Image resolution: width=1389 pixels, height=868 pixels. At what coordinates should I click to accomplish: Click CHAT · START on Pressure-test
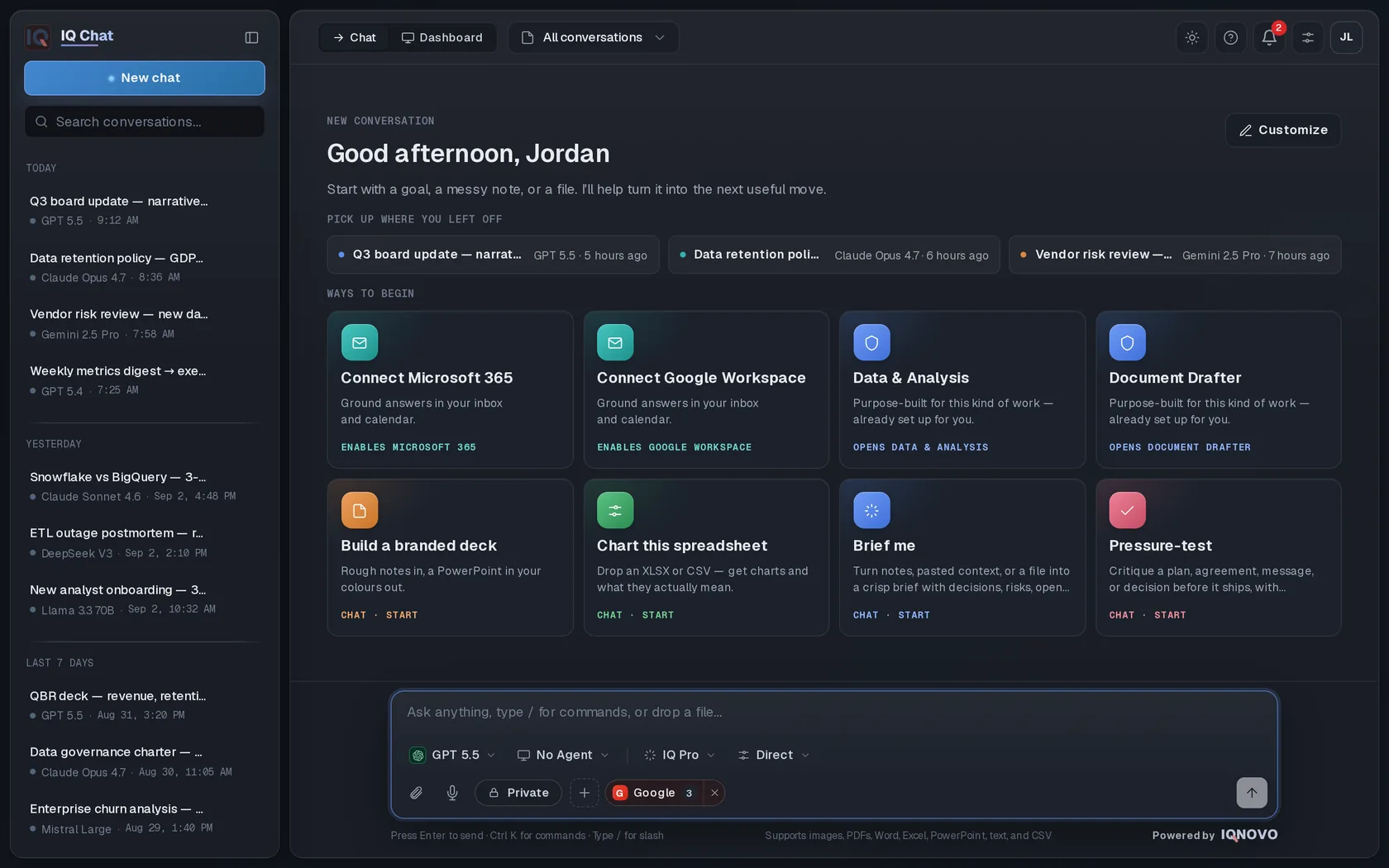[1148, 615]
